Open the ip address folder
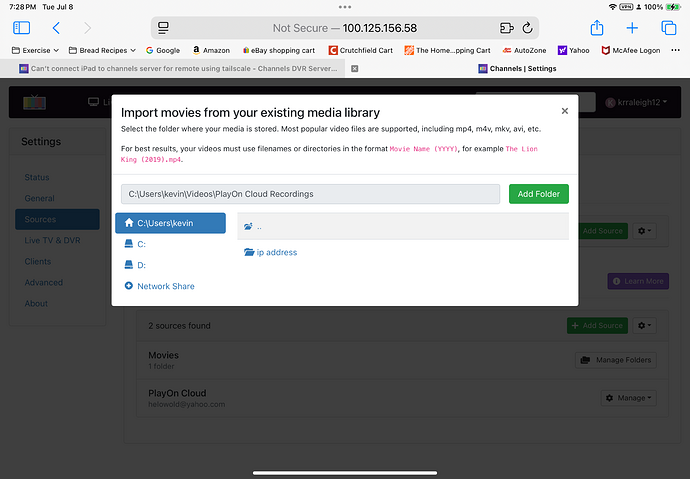 point(276,252)
